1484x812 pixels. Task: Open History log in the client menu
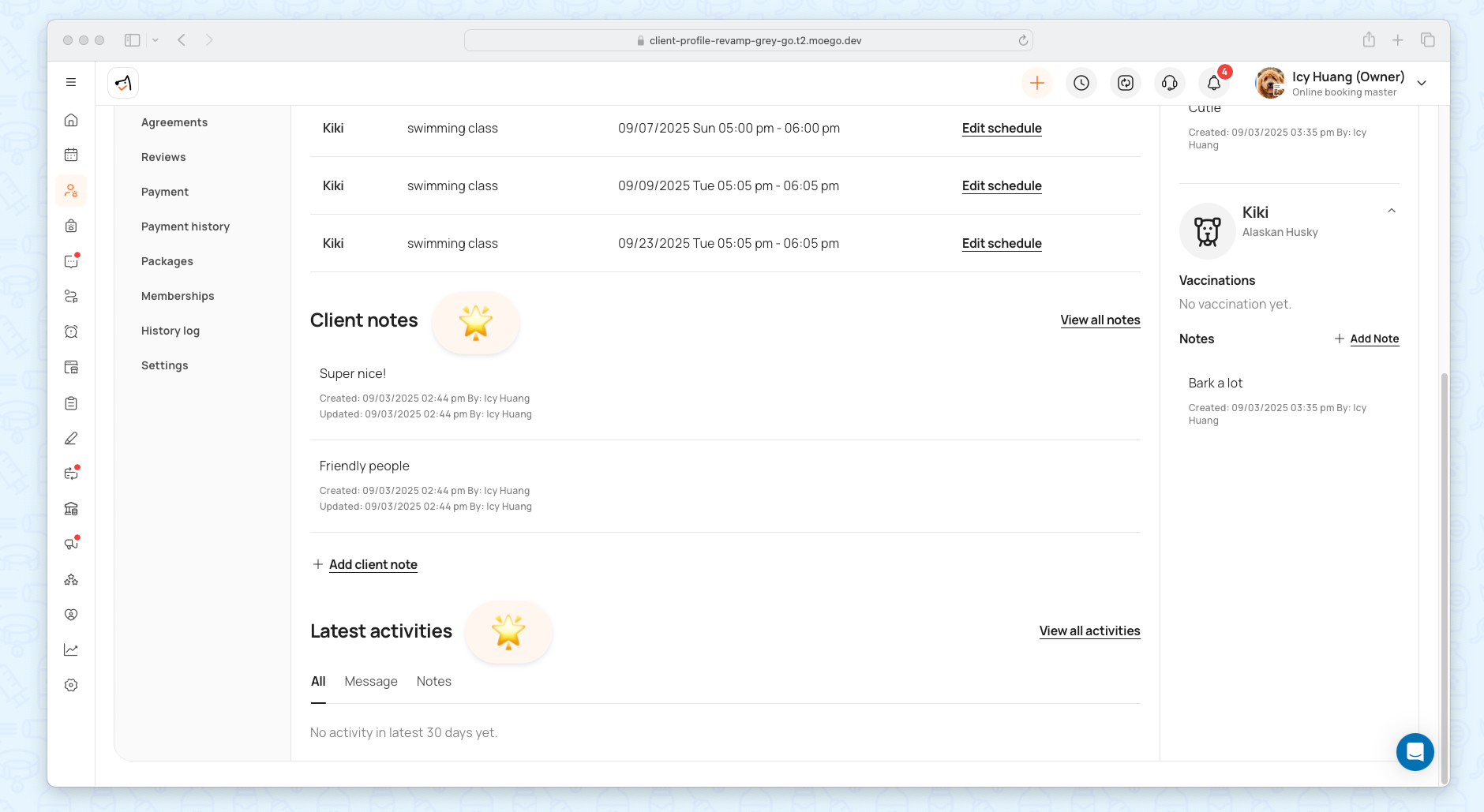[x=171, y=331]
